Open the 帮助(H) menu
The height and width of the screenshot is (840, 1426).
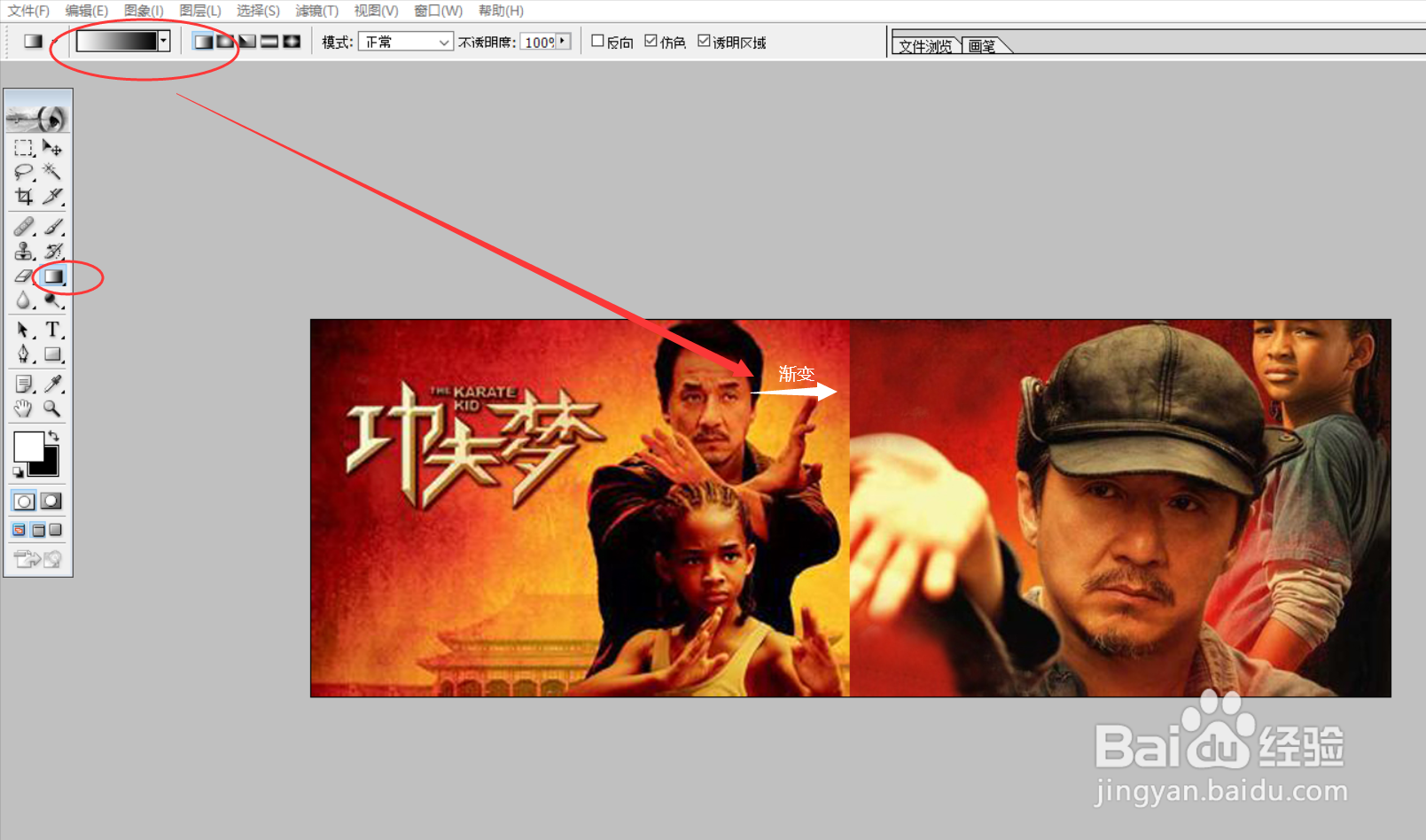[501, 11]
